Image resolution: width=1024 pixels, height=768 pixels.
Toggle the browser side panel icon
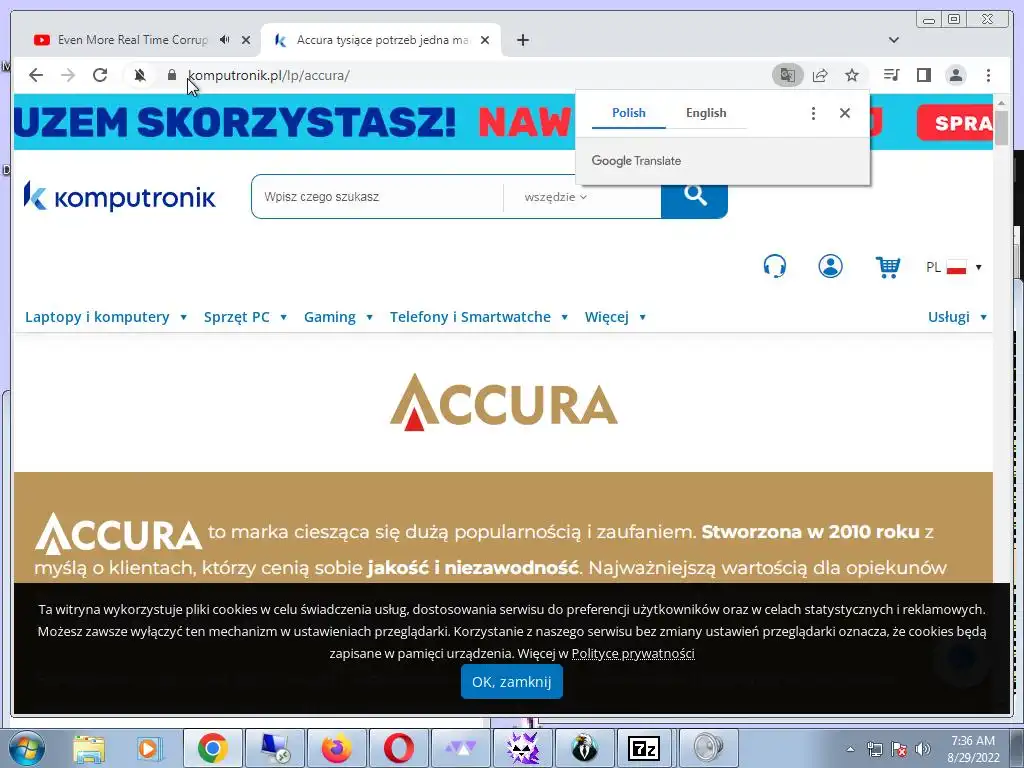pyautogui.click(x=923, y=75)
